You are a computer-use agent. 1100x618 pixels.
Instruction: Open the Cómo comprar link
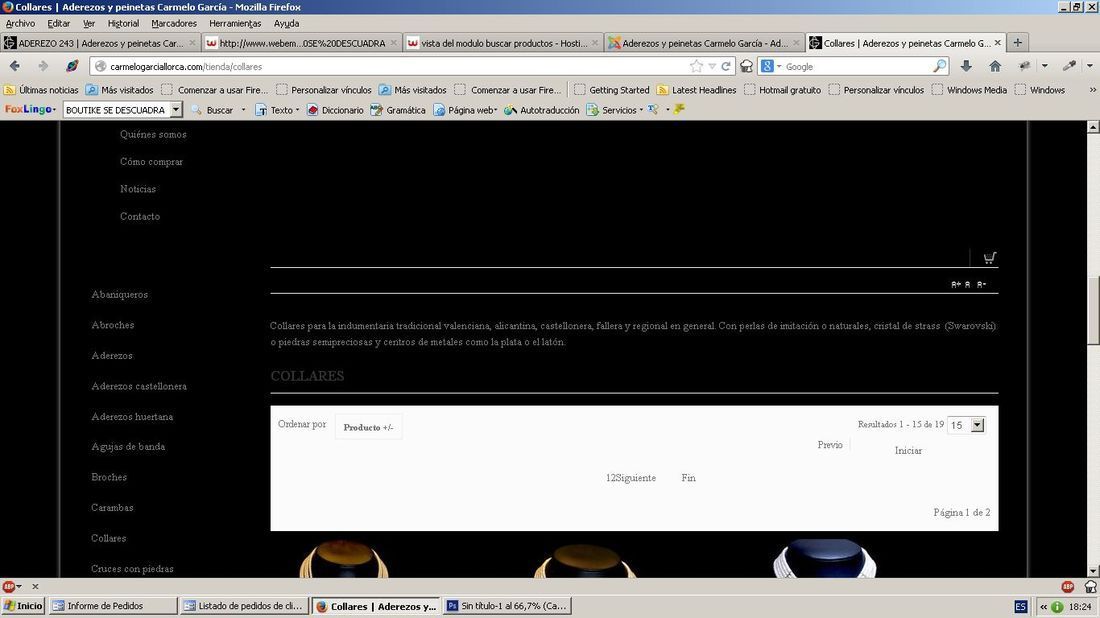pyautogui.click(x=152, y=161)
